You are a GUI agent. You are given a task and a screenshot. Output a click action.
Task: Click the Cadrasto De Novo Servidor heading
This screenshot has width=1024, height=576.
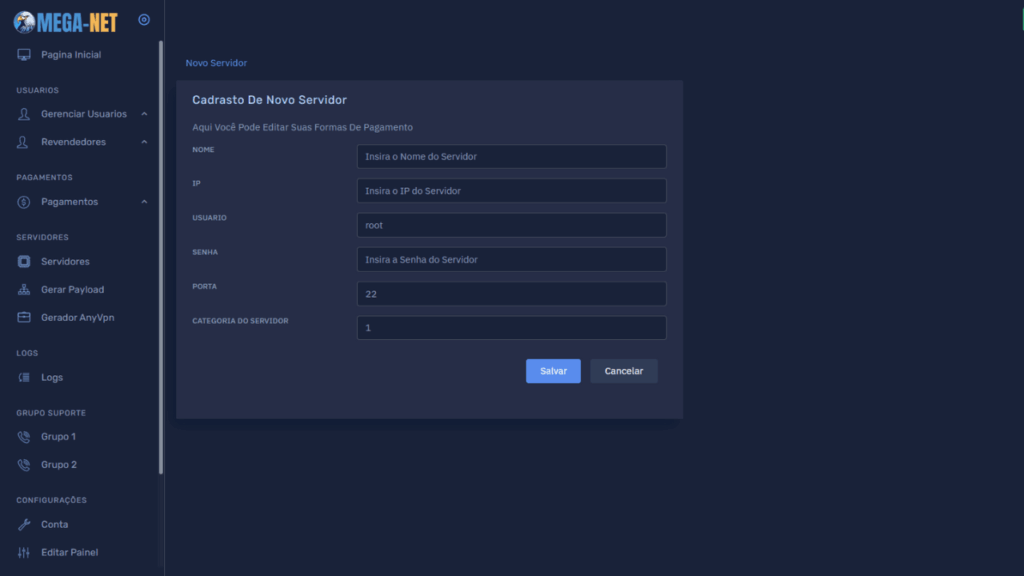pos(269,100)
